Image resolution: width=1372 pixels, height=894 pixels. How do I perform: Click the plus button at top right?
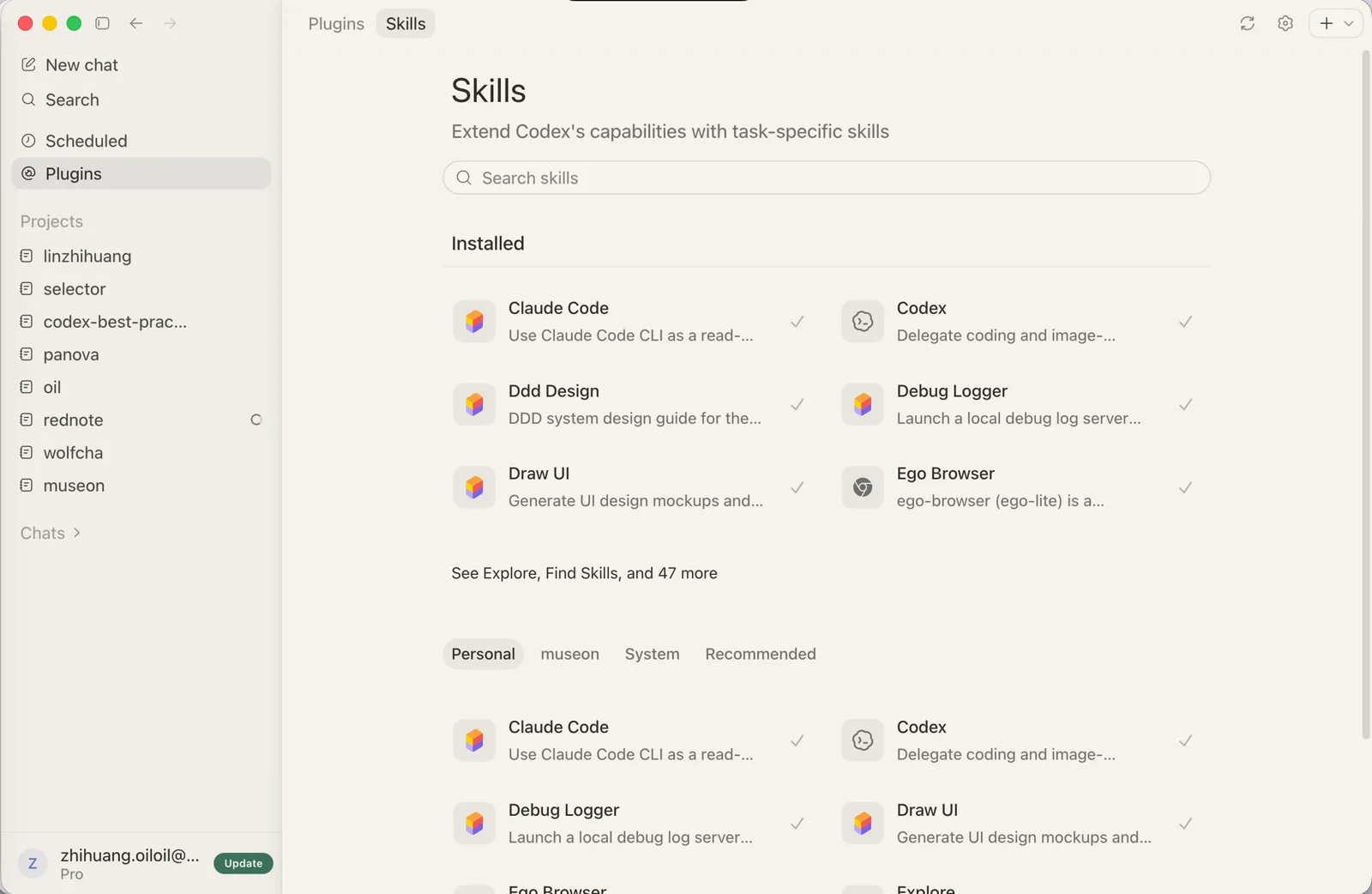[x=1326, y=23]
